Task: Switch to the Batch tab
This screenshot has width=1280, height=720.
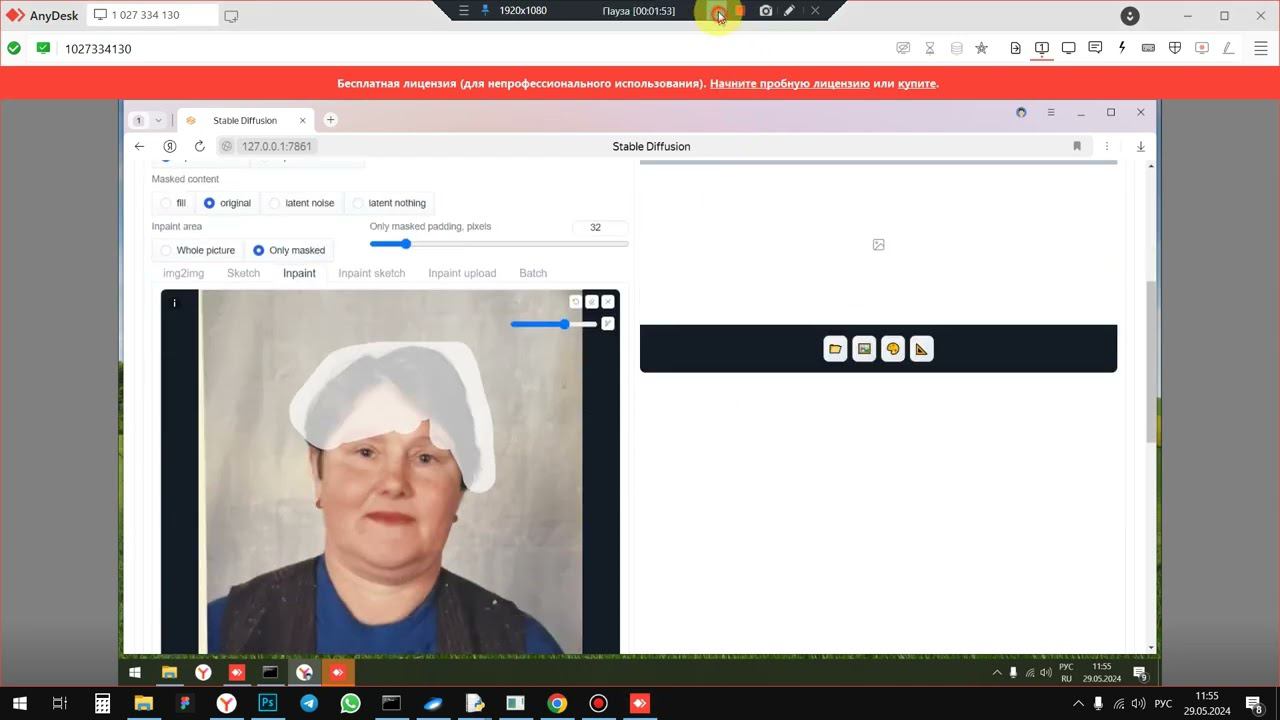Action: (533, 273)
